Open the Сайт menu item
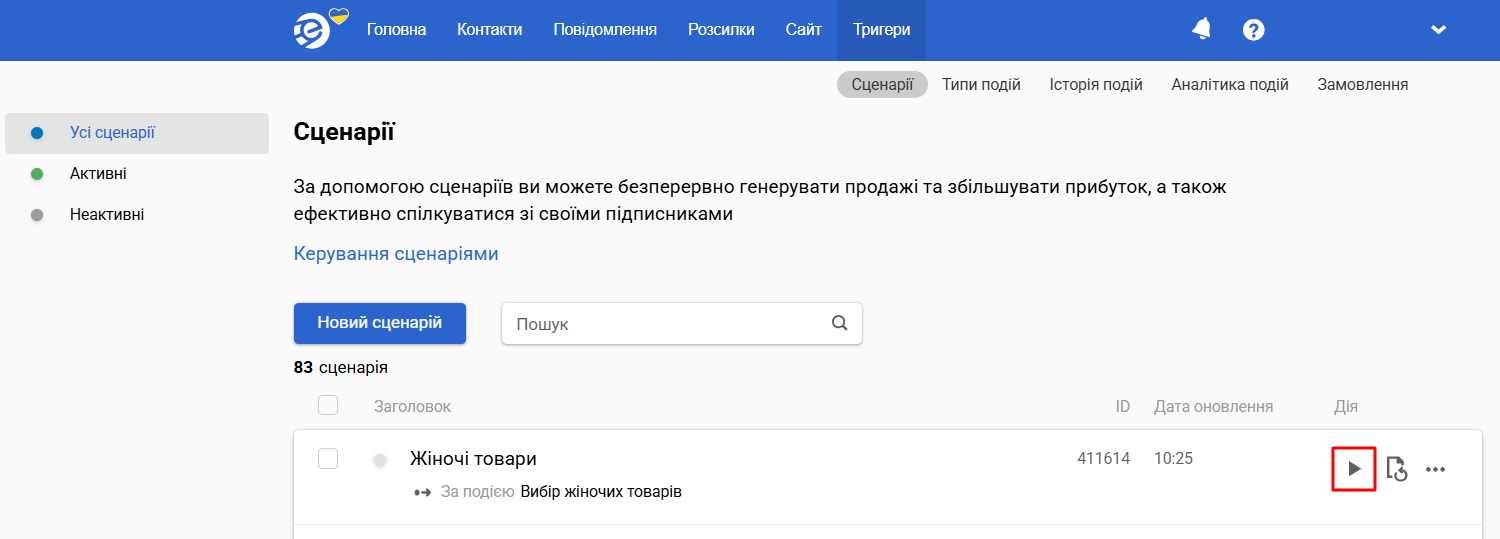 click(x=804, y=30)
